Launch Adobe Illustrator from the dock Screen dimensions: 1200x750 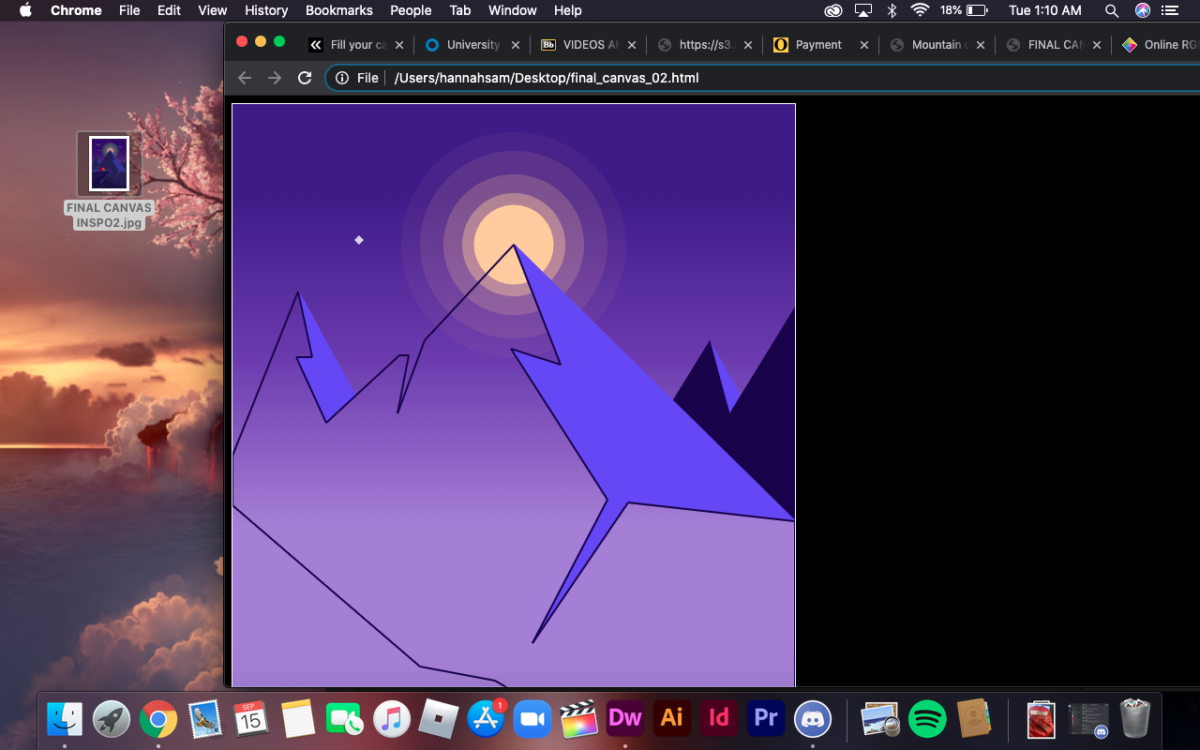coord(672,718)
